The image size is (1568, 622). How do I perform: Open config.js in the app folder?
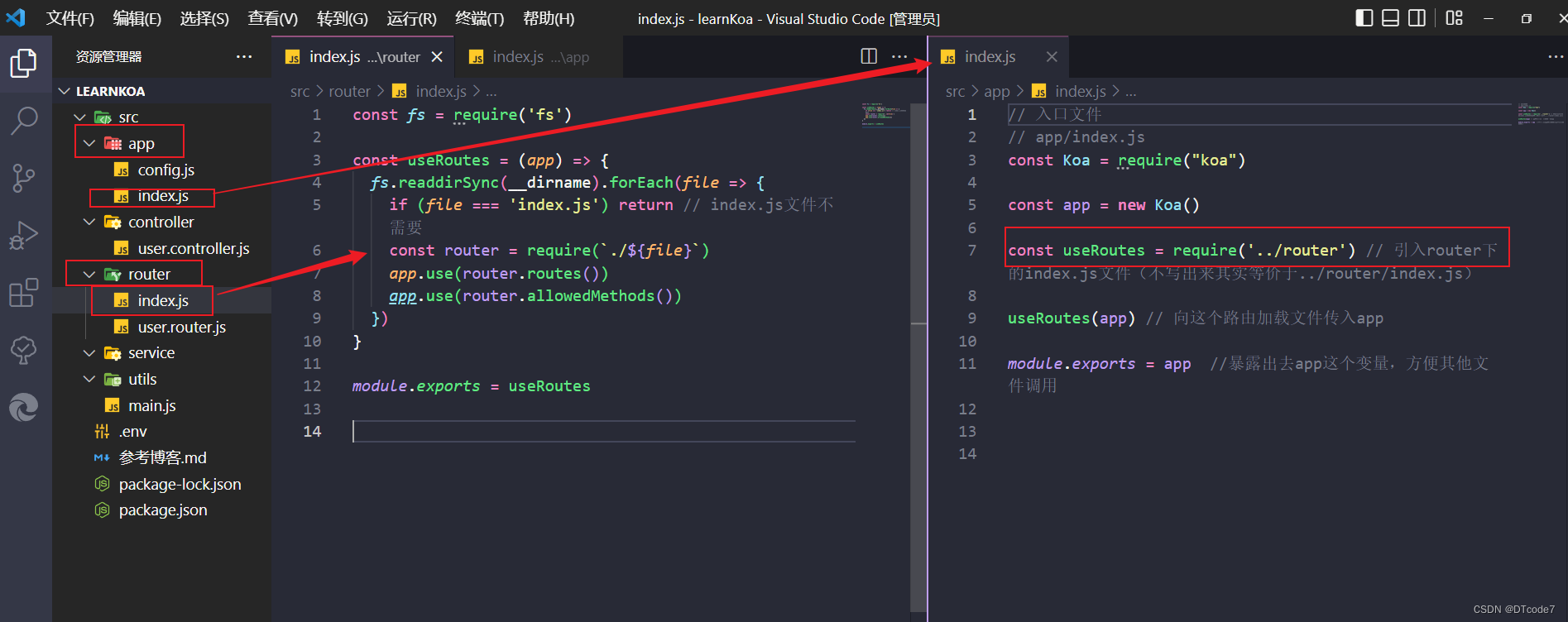point(165,170)
